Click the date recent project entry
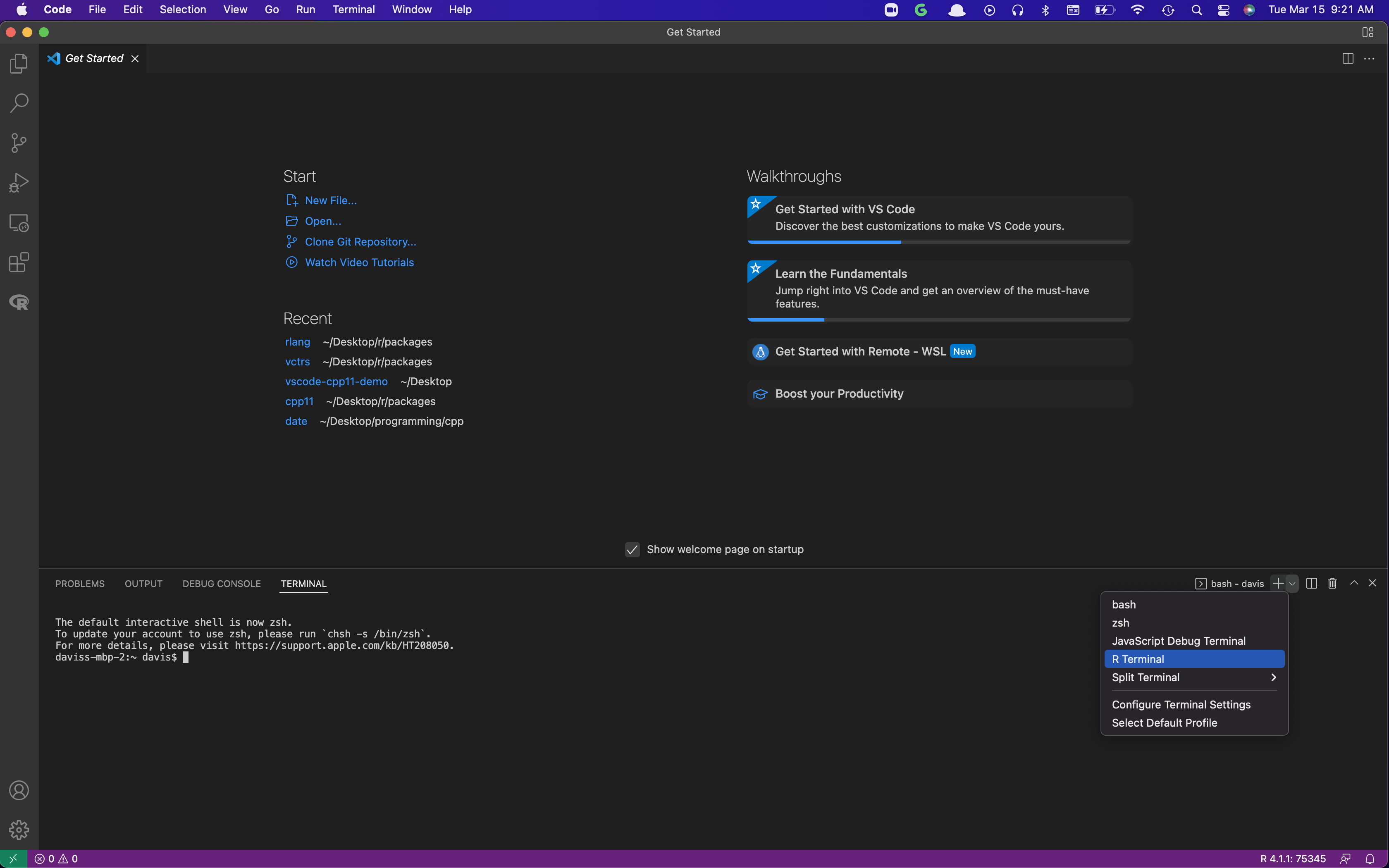This screenshot has width=1389, height=868. click(x=295, y=420)
